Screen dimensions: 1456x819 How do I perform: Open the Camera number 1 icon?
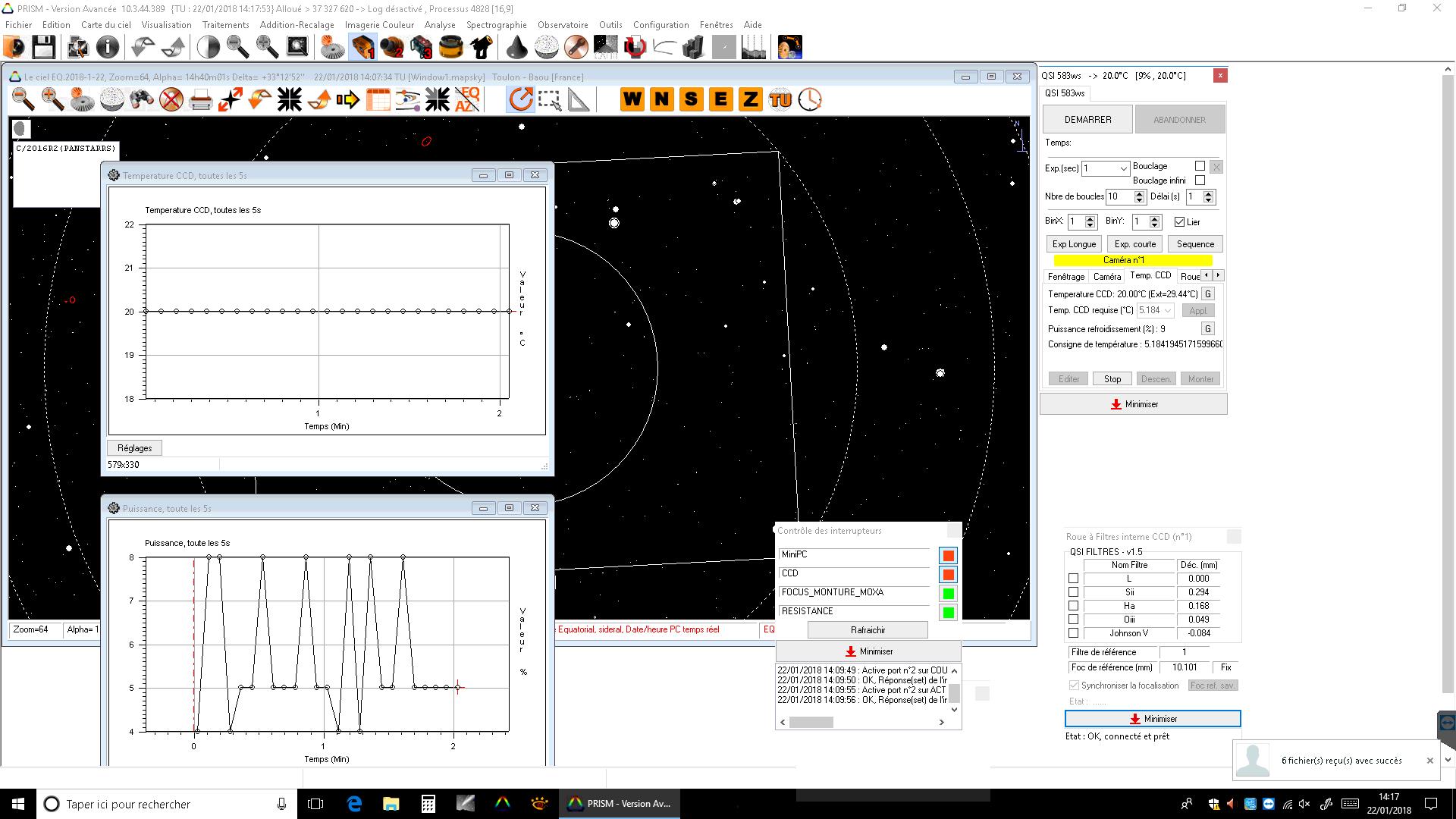(x=362, y=48)
